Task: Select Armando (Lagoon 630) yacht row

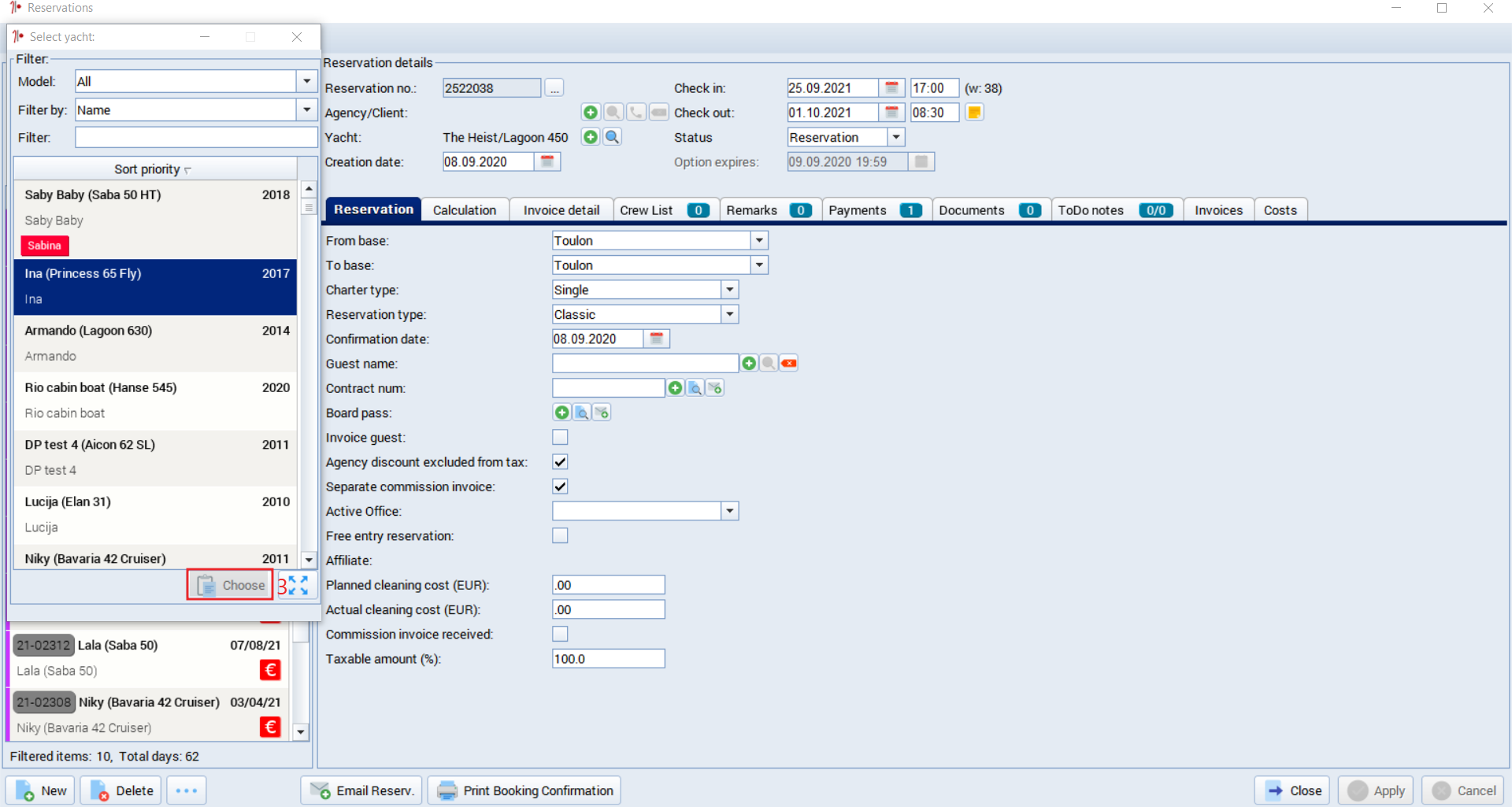Action: coord(155,343)
